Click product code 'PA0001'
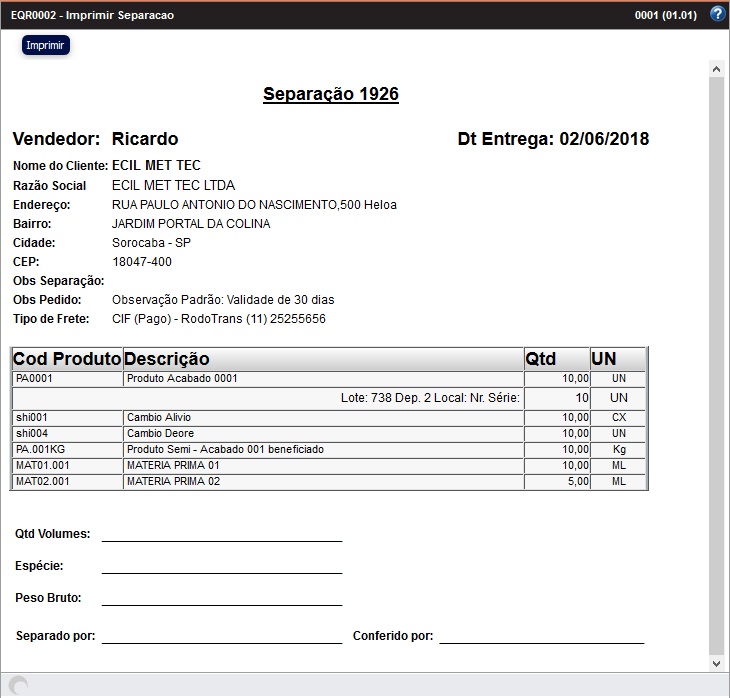This screenshot has width=730, height=698. click(x=34, y=378)
